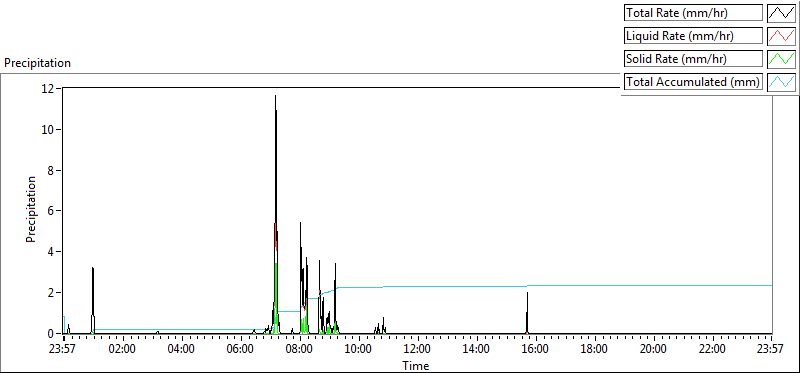Click the Time axis title below chart
The width and height of the screenshot is (800, 373).
(415, 365)
